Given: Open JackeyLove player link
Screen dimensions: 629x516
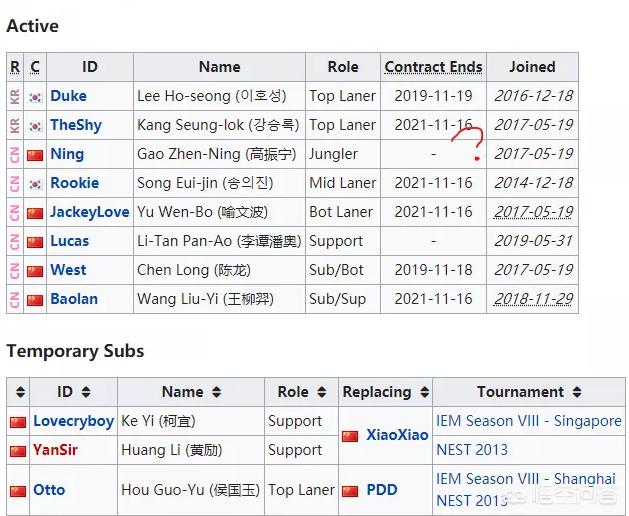Looking at the screenshot, I should pos(90,212).
